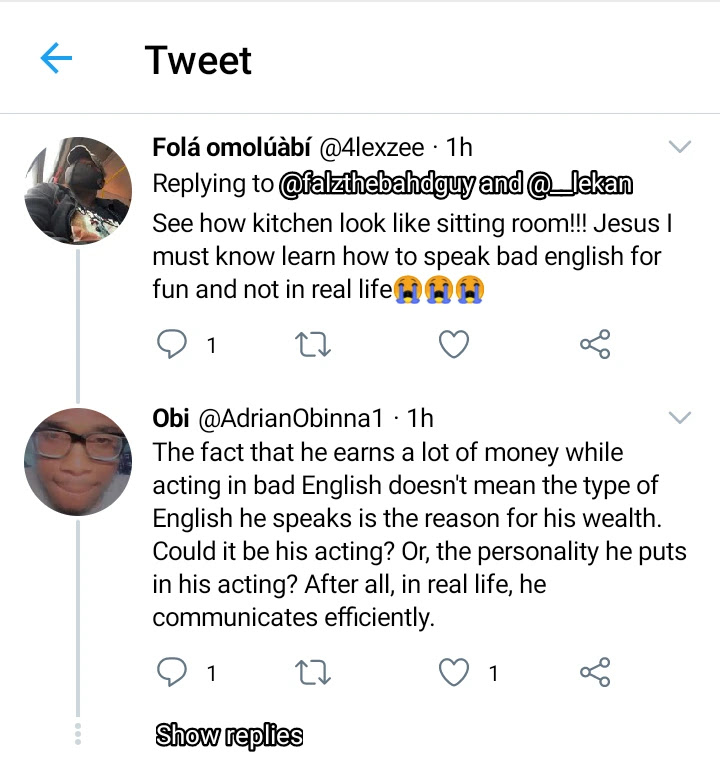Image resolution: width=720 pixels, height=776 pixels.
Task: Go back using the blue arrow
Action: [x=57, y=59]
